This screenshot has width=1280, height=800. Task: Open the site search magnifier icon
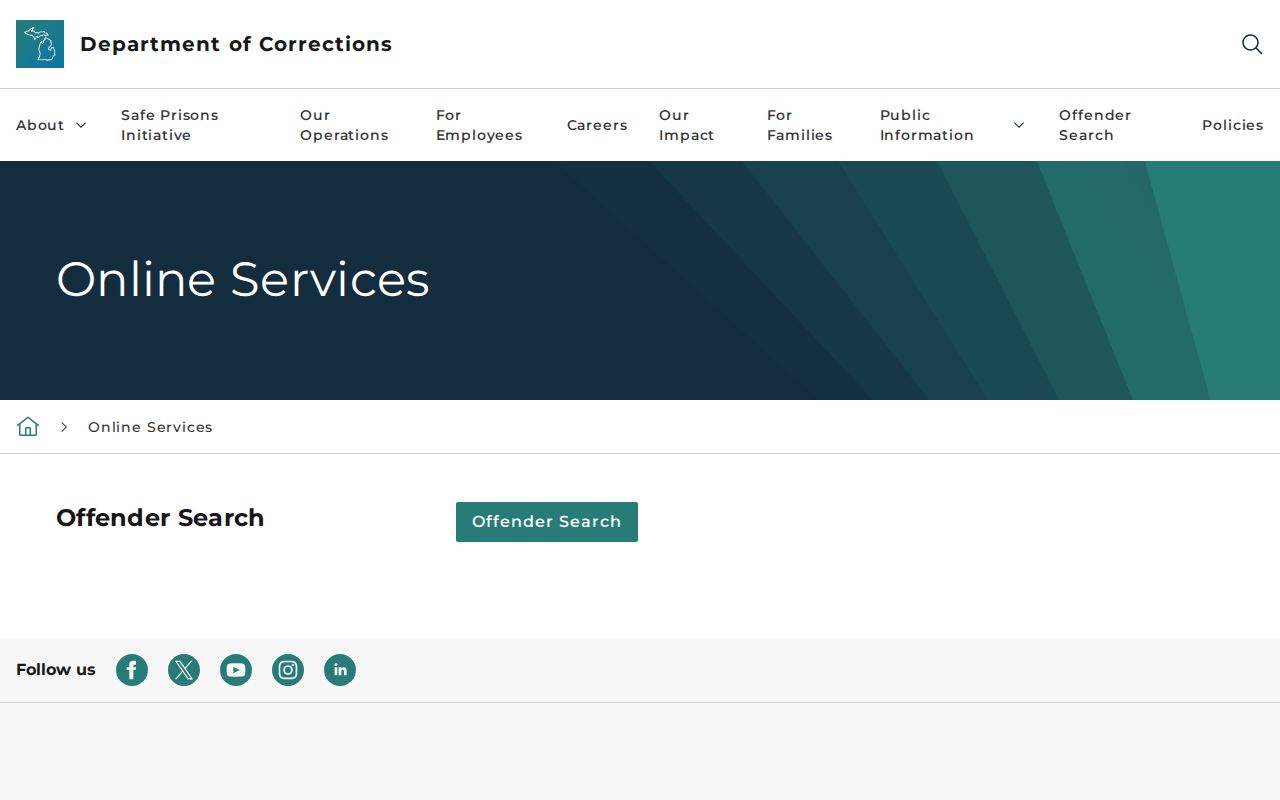tap(1252, 44)
